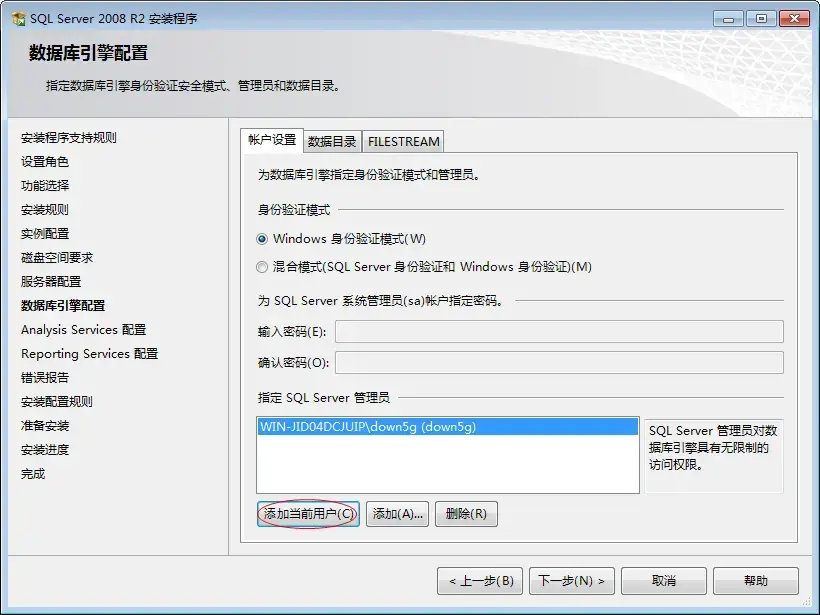The width and height of the screenshot is (820, 615).
Task: Click 数据库引擎配置 bold step in sidebar
Action: (x=63, y=306)
